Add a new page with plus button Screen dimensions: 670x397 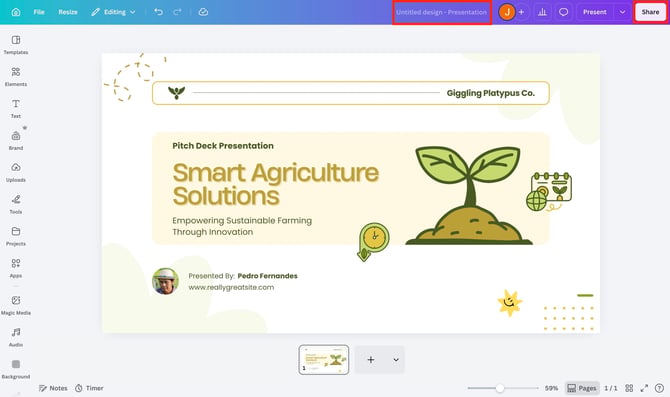coord(371,360)
